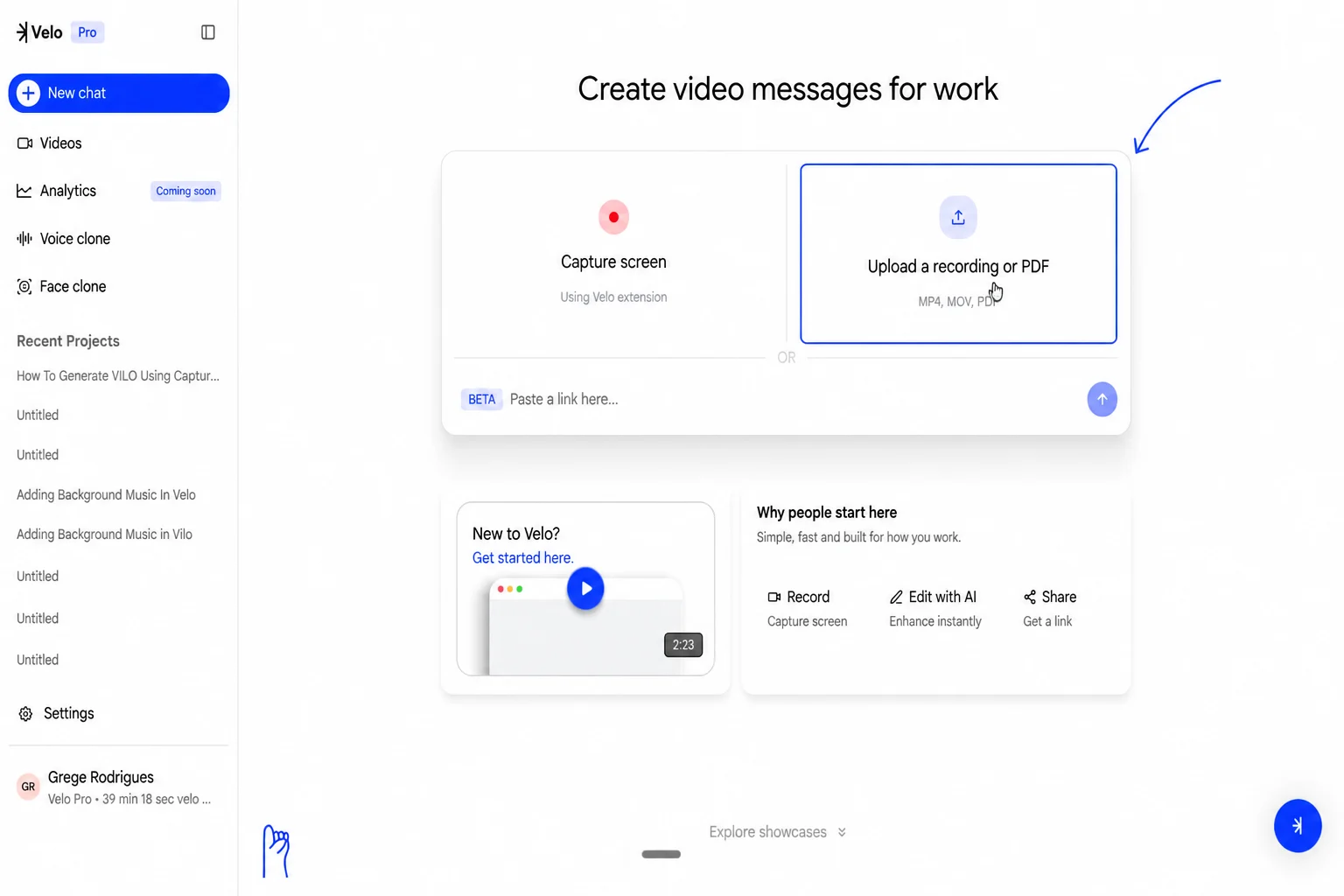
Task: Click the Voice clone waveform icon
Action: 24,238
